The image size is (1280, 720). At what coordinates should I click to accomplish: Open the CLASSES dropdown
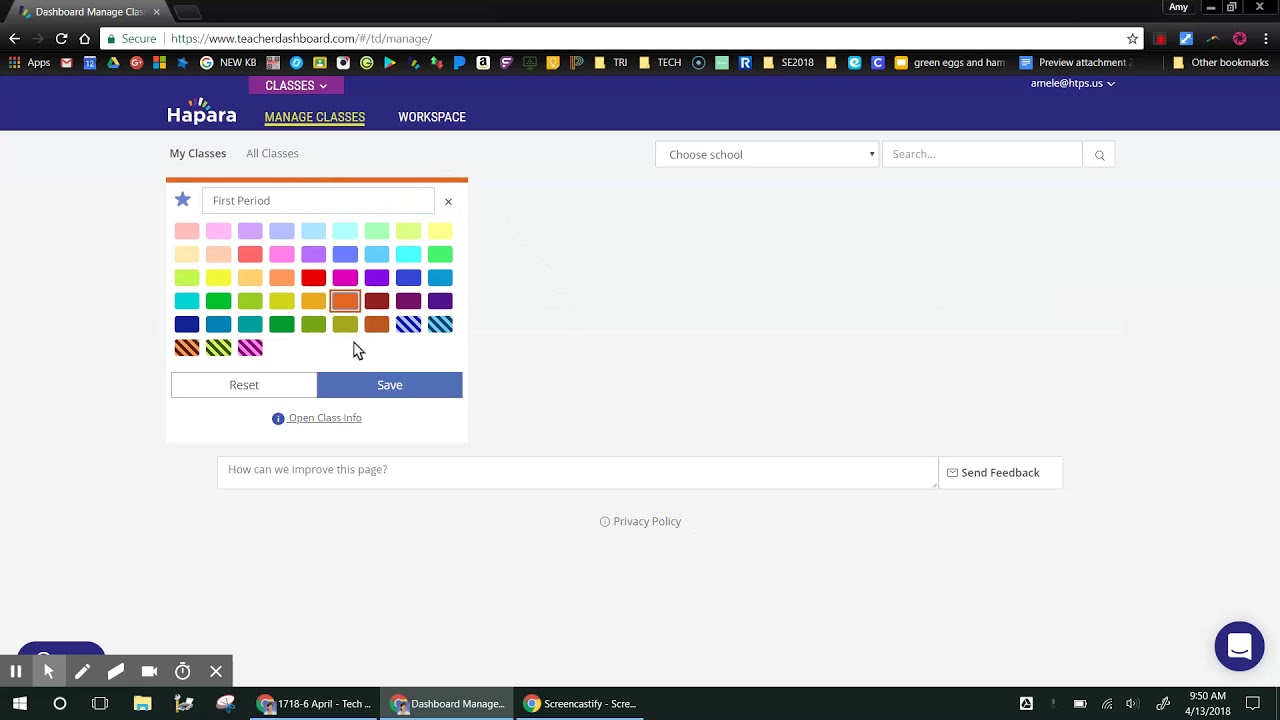[x=296, y=86]
